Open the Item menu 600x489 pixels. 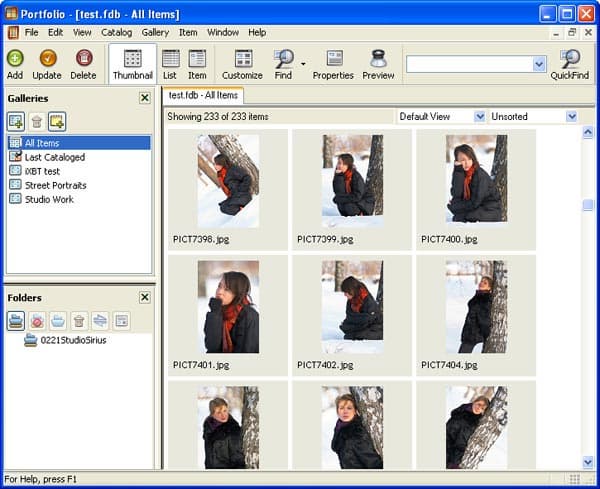point(188,33)
